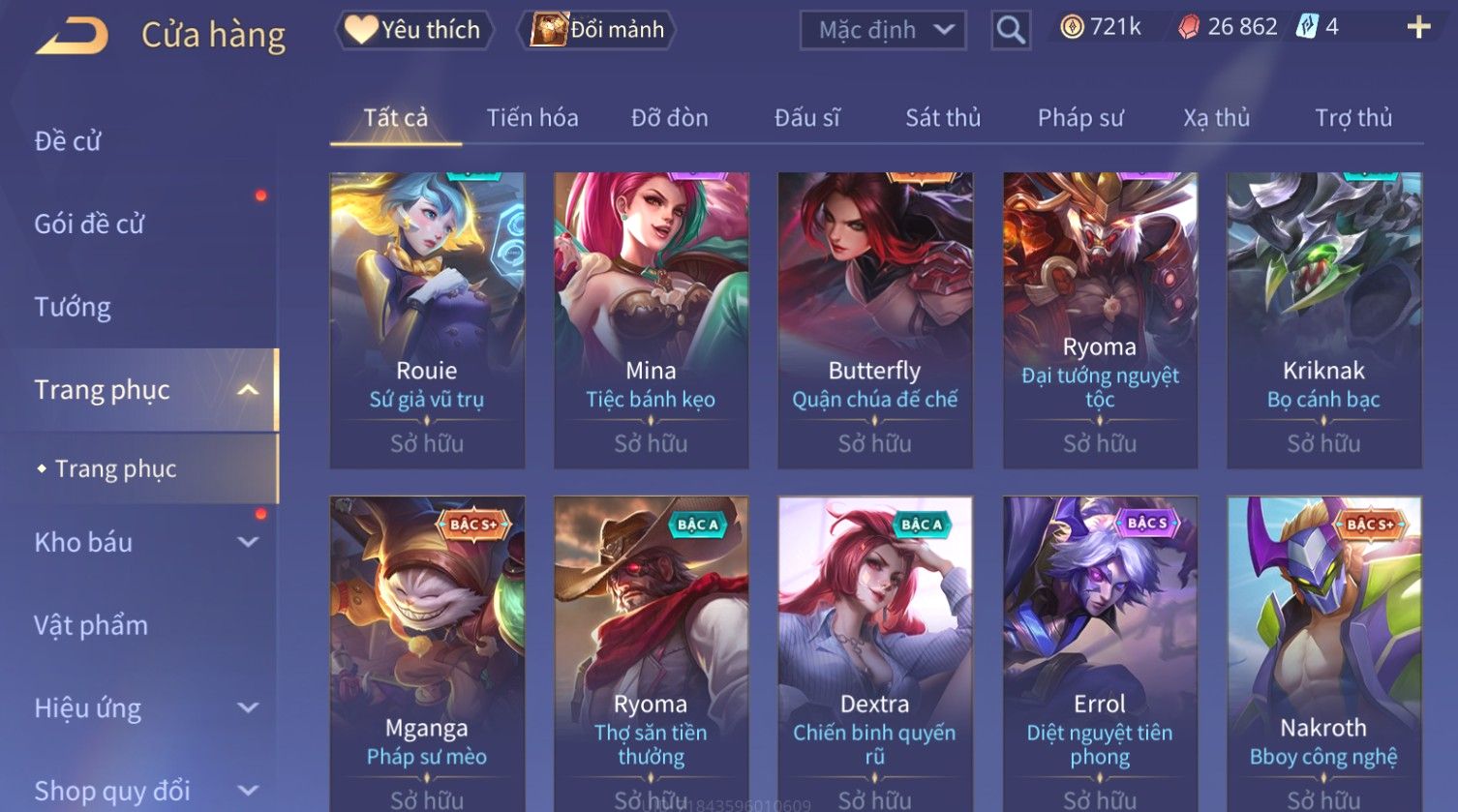Tap the plus icon to add currency
Viewport: 1458px width, 812px height.
[x=1418, y=27]
